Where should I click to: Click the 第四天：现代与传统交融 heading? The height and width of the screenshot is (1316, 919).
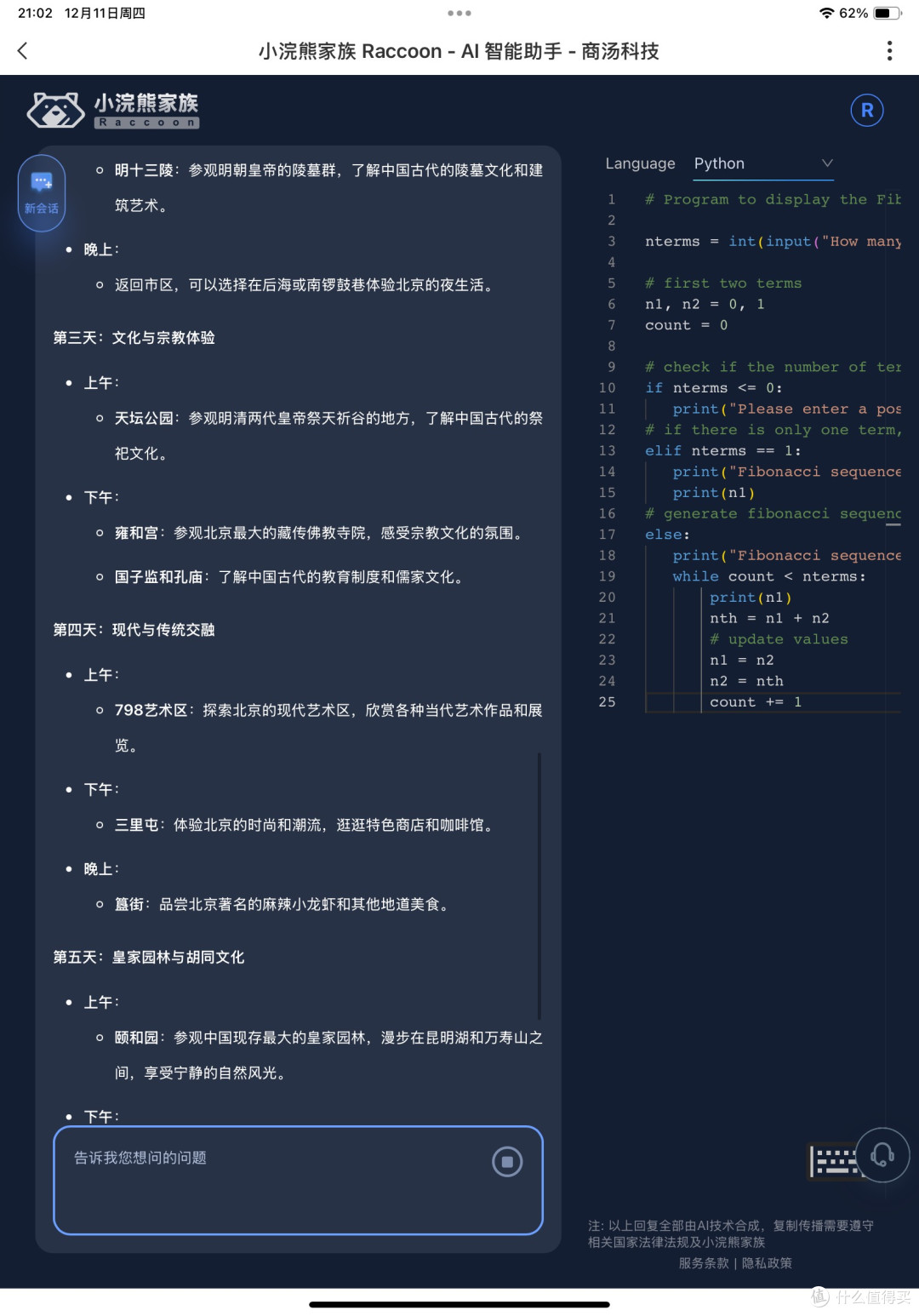tap(134, 630)
